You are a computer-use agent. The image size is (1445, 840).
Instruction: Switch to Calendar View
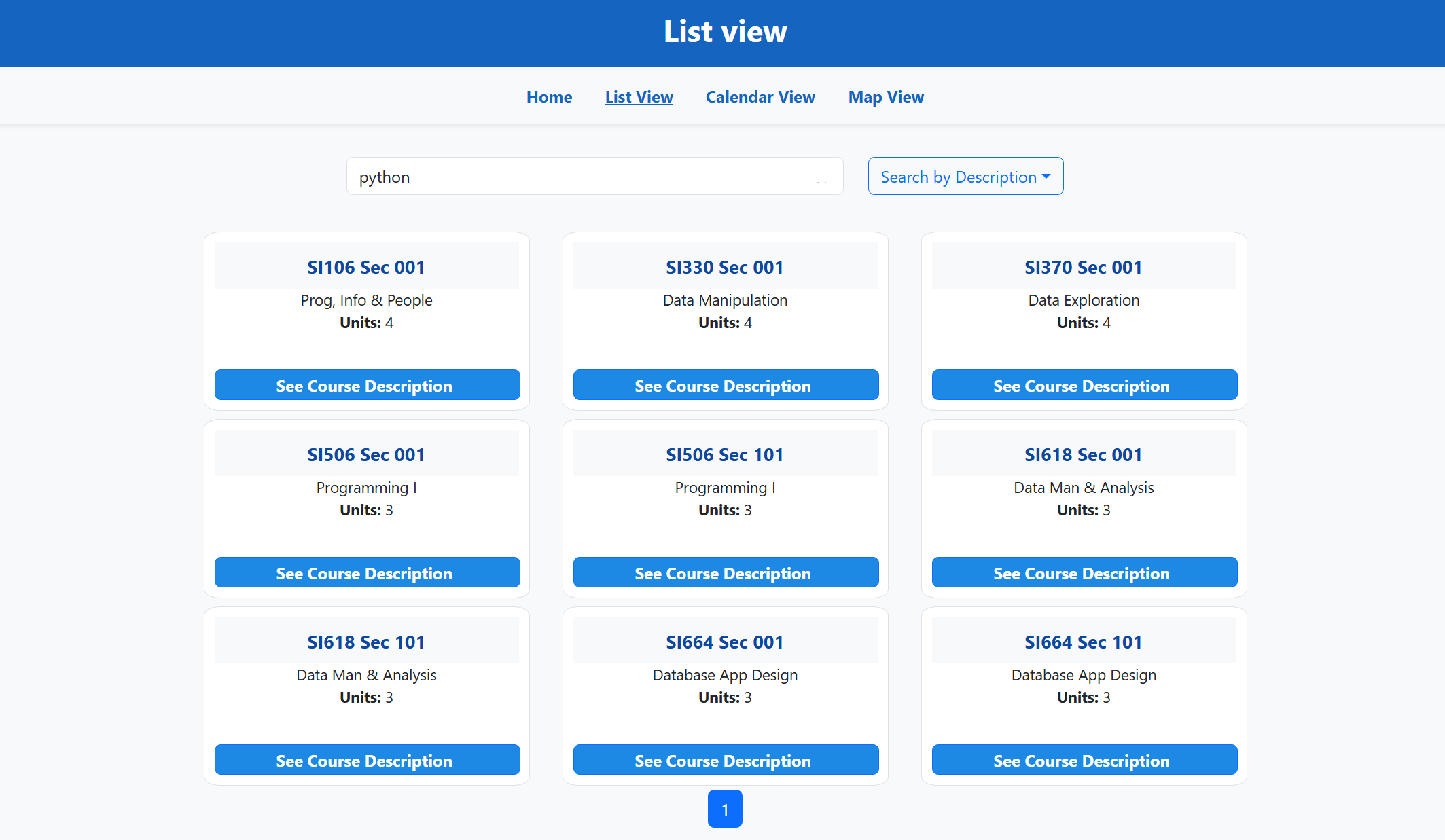click(x=760, y=97)
